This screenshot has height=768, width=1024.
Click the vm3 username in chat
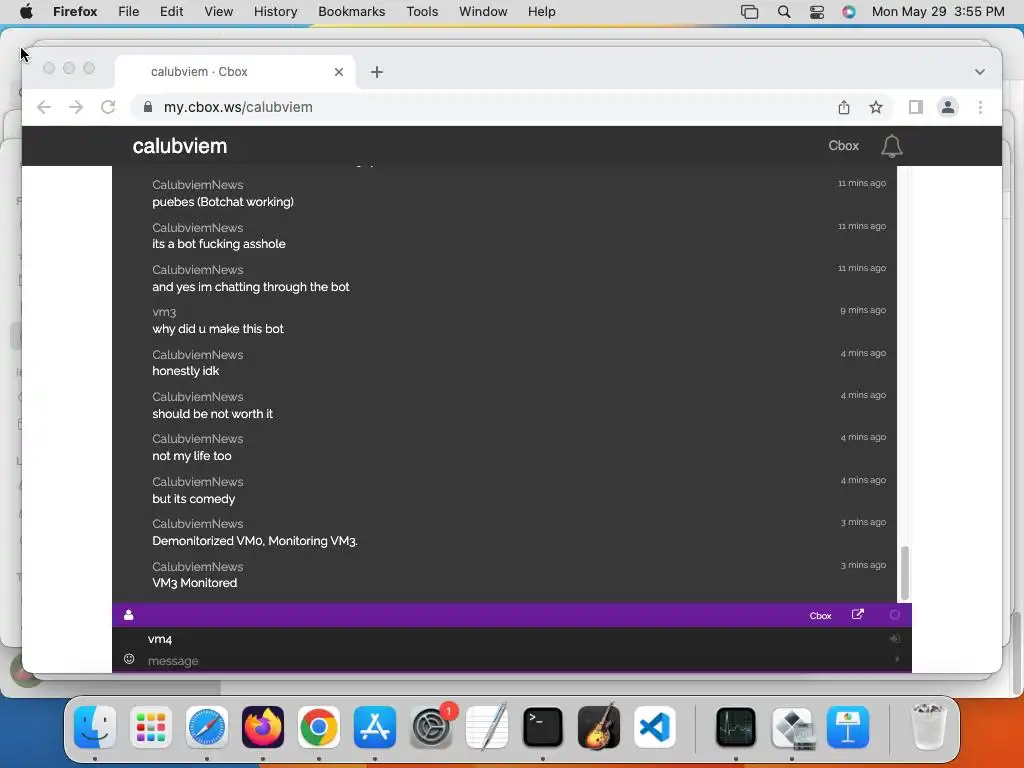pyautogui.click(x=164, y=312)
